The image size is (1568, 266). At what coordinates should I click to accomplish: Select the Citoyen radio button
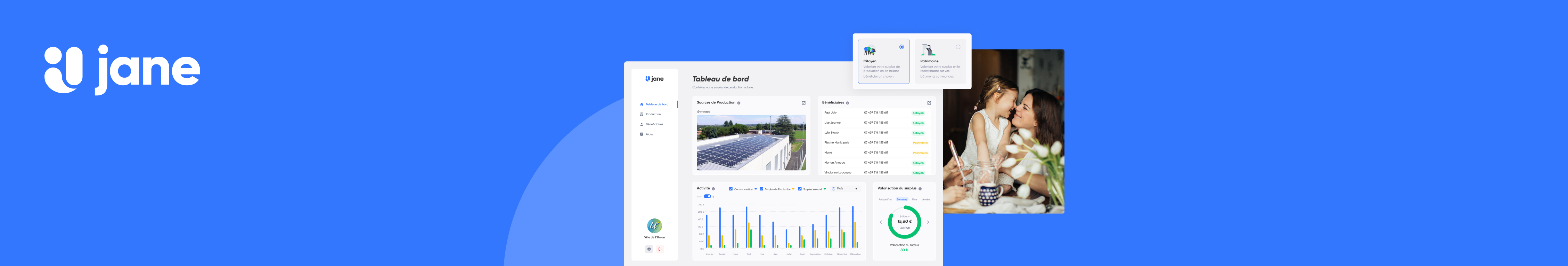(901, 47)
